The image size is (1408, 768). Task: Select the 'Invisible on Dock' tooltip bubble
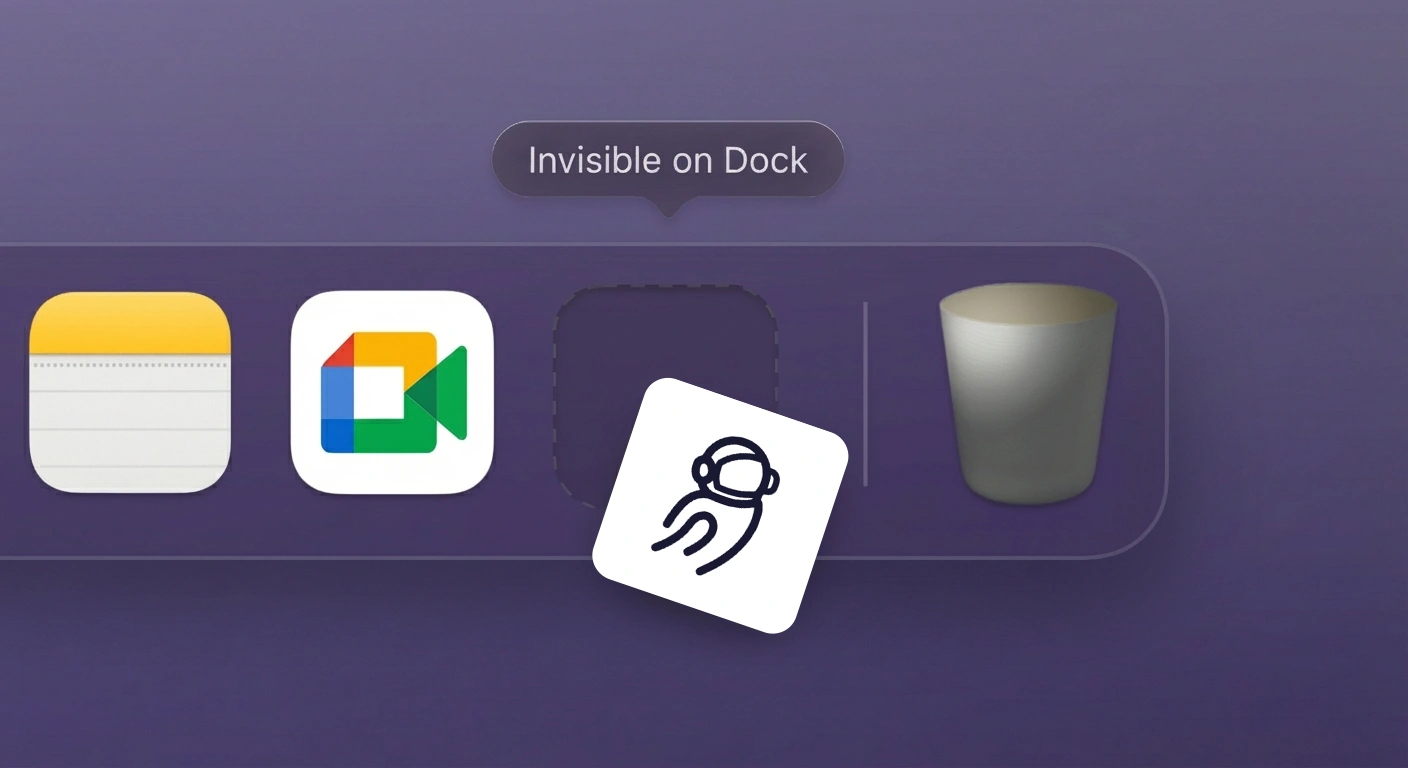pos(667,160)
